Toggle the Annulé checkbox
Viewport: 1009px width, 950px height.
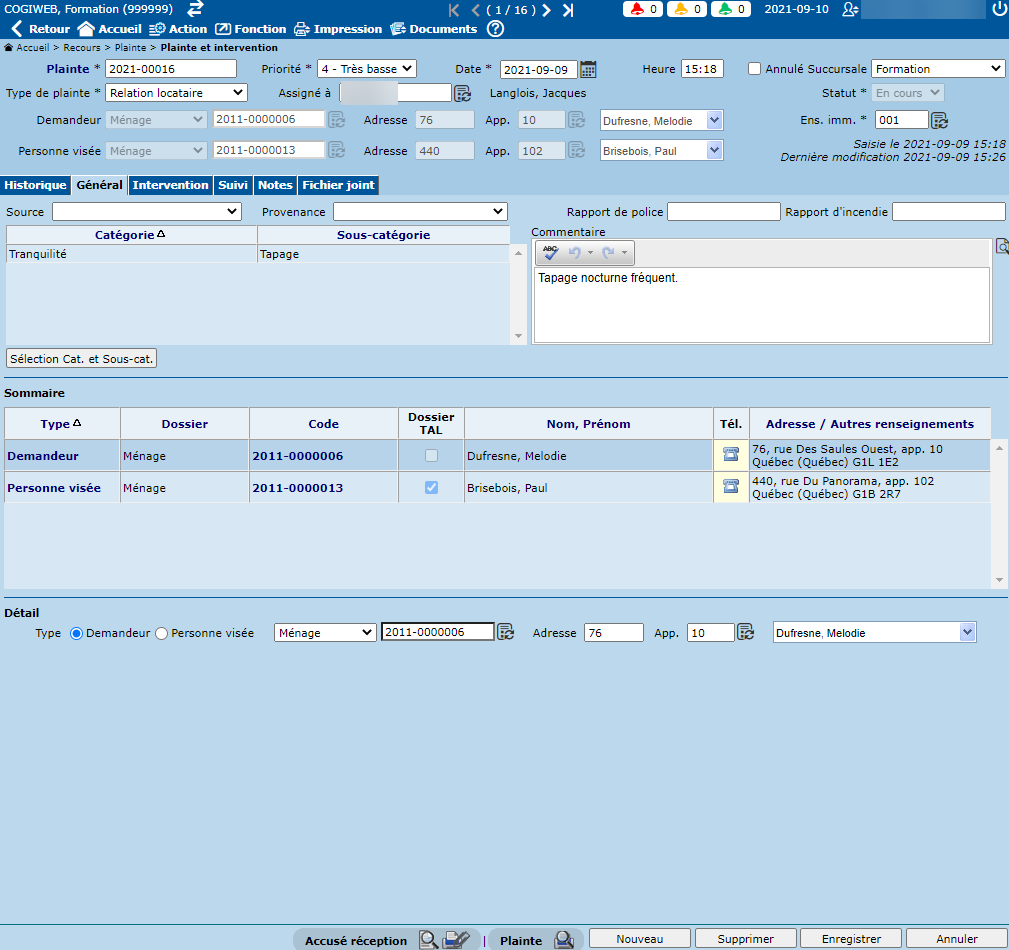[x=755, y=69]
